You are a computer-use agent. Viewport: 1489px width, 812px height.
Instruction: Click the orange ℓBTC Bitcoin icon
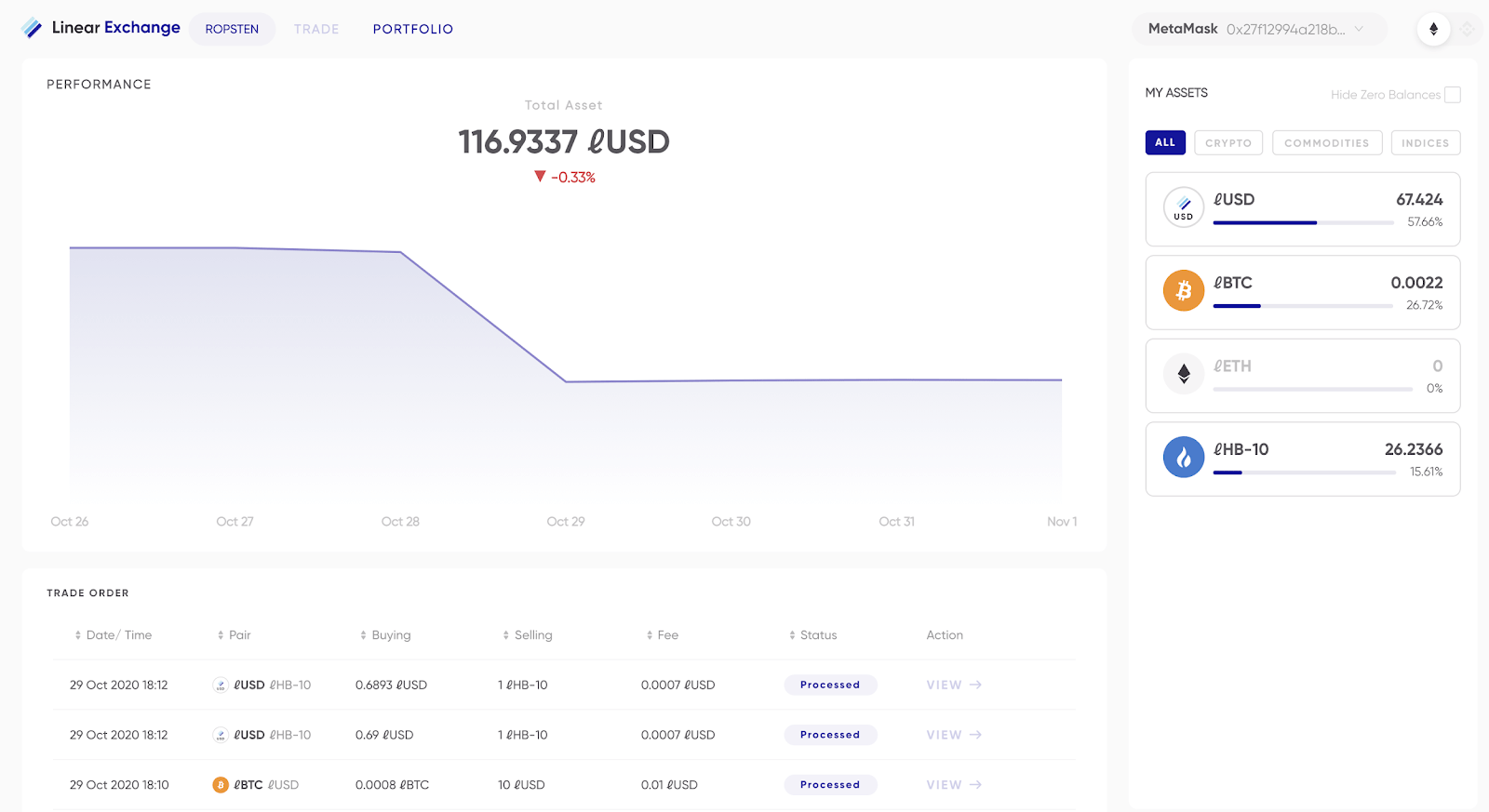(x=1184, y=290)
